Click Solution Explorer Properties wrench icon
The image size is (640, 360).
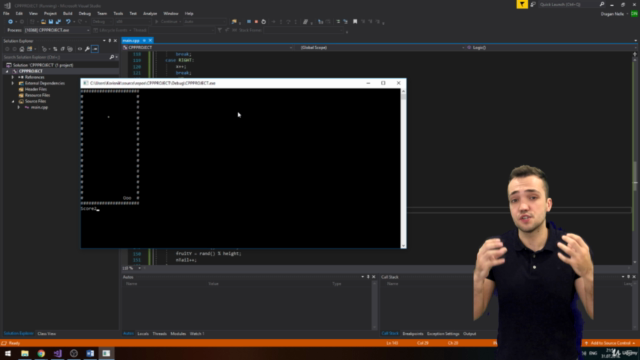tap(87, 49)
